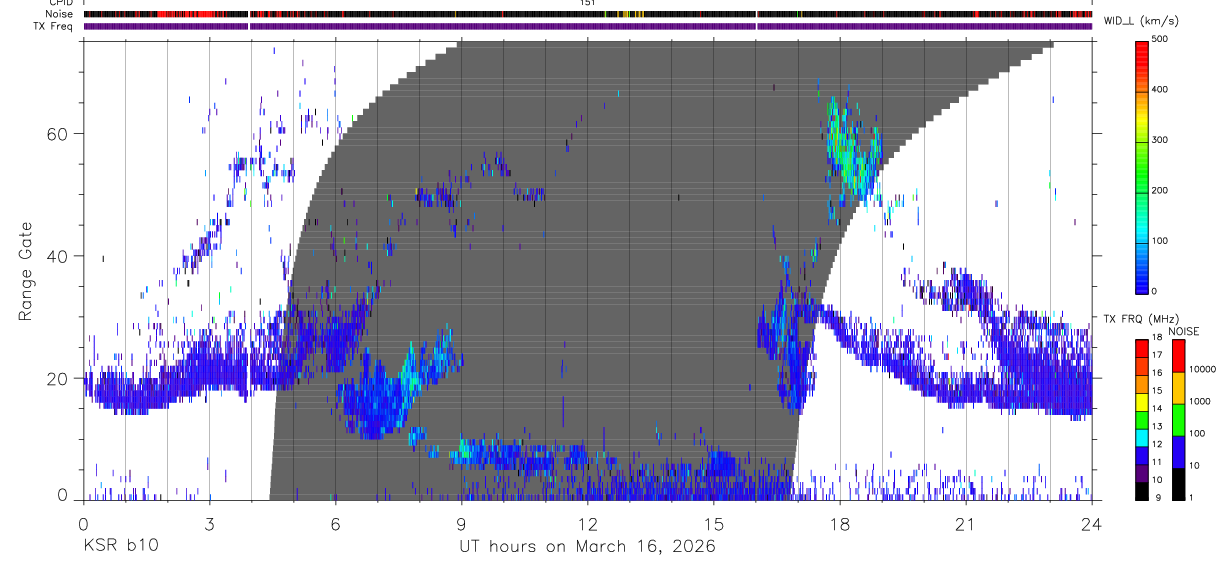Image resolution: width=1228 pixels, height=567 pixels.
Task: Click the 9 label on the TX FRQ legend
Action: click(x=1159, y=497)
